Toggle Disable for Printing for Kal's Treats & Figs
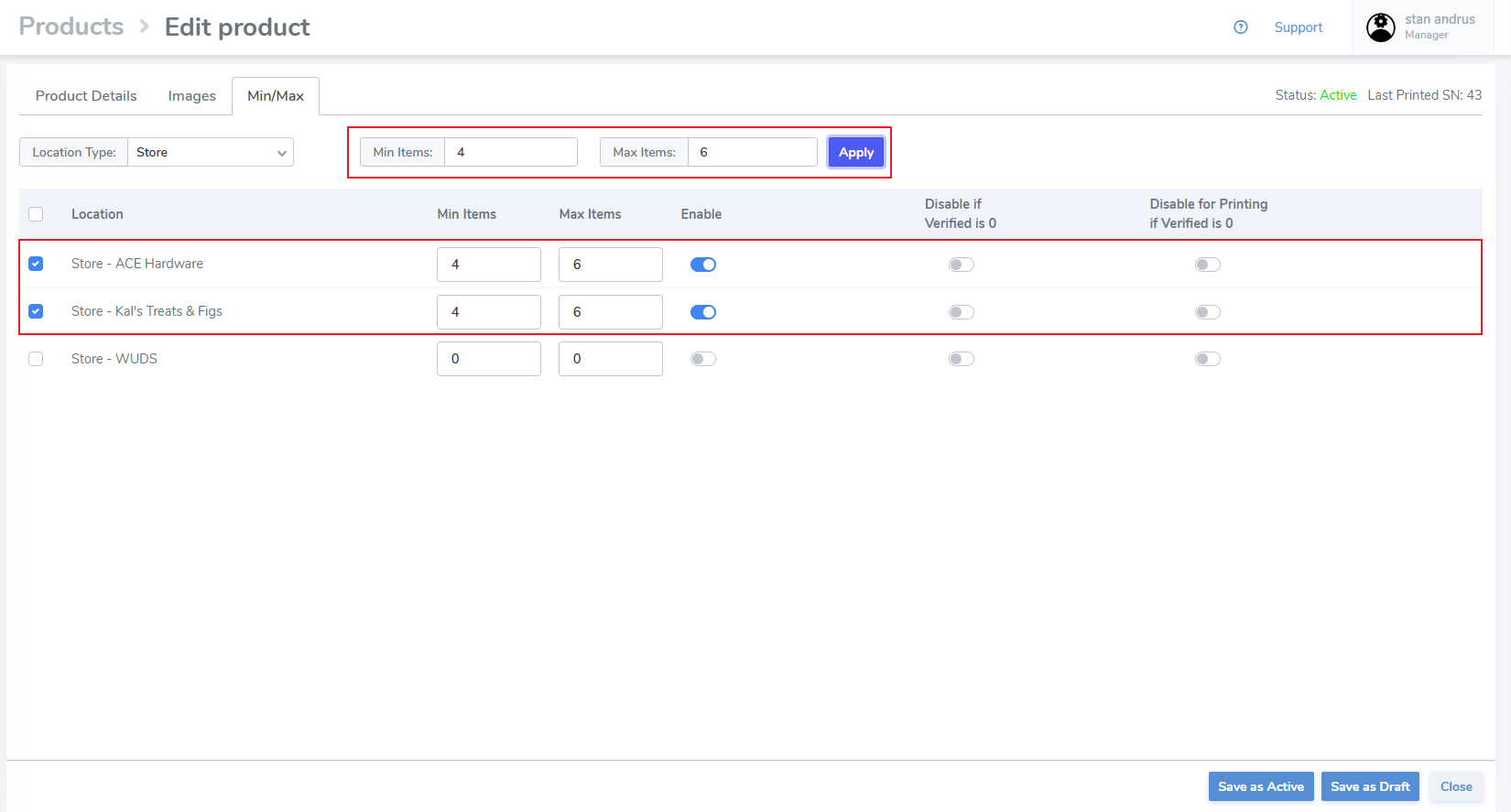The image size is (1511, 812). pyautogui.click(x=1208, y=312)
